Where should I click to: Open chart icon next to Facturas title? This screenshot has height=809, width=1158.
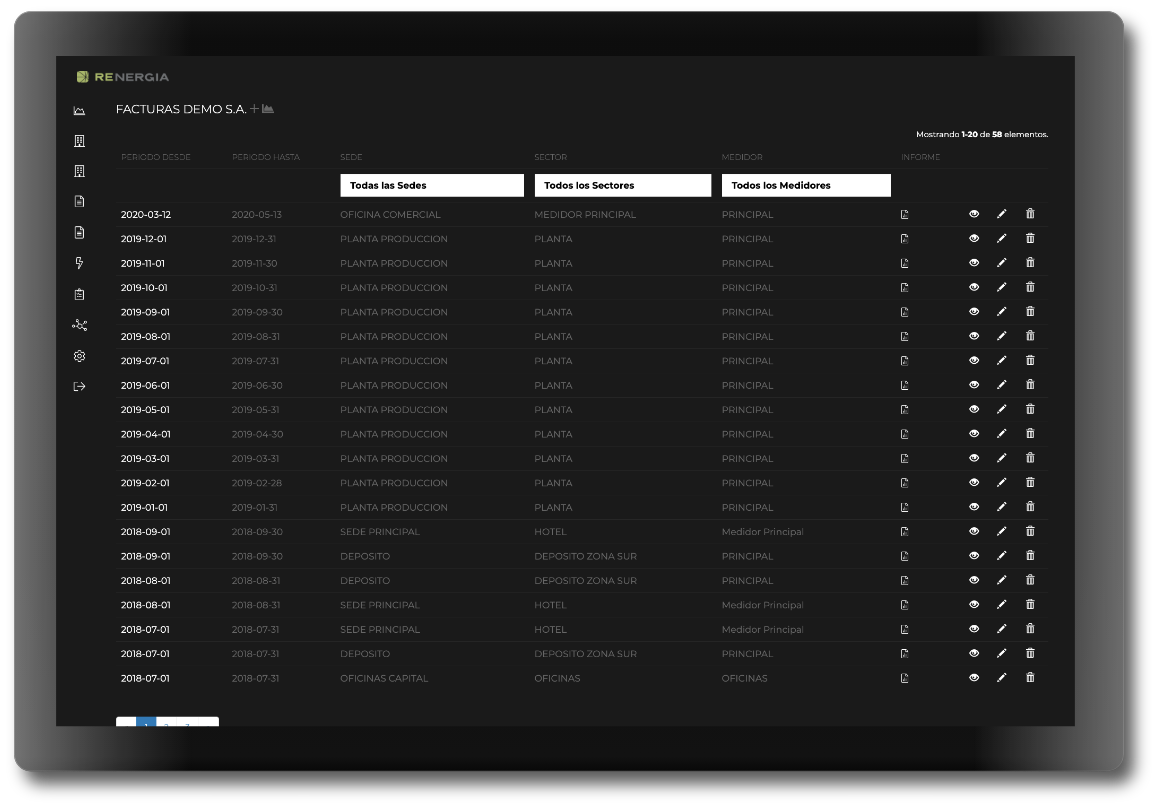[268, 108]
